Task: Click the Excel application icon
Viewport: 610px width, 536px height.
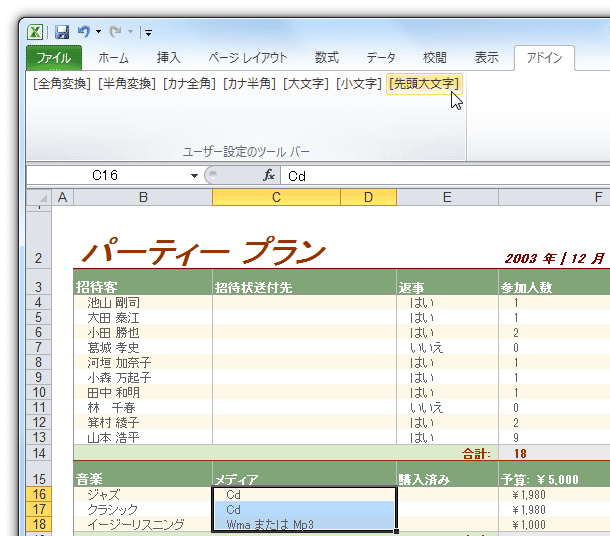Action: (x=35, y=32)
